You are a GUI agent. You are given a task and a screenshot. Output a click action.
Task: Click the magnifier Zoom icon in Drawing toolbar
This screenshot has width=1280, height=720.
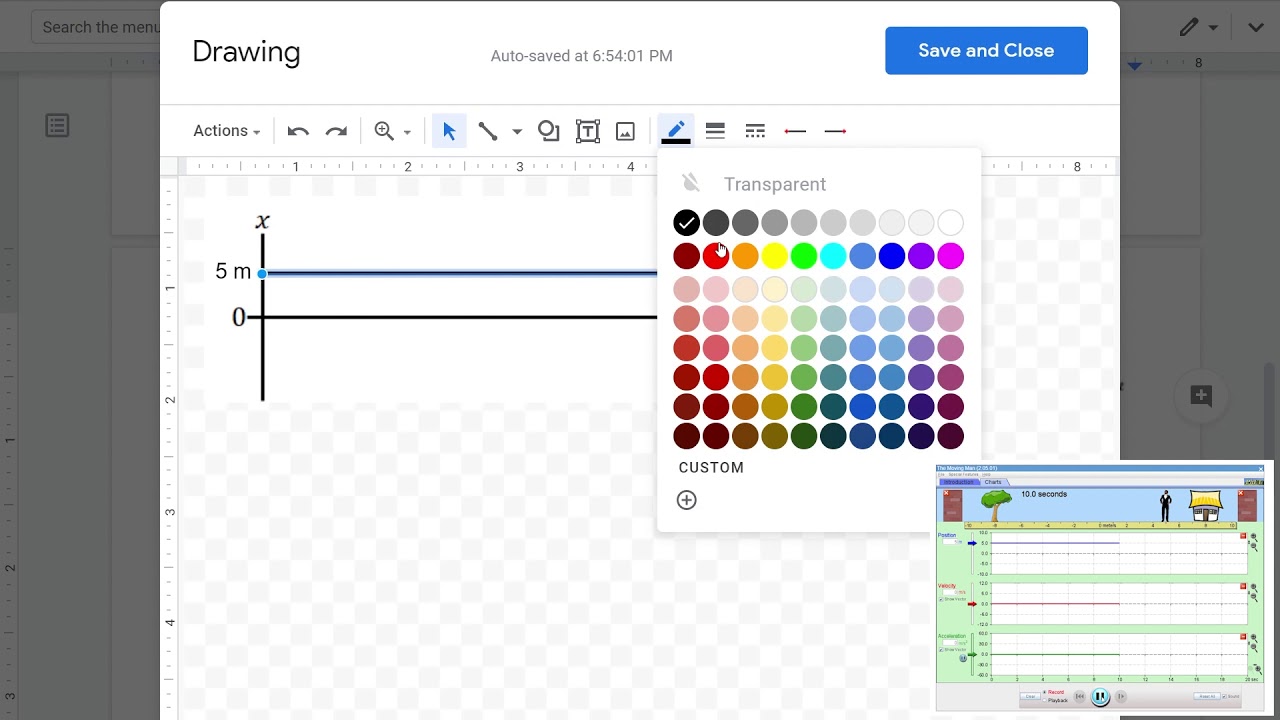tap(384, 131)
